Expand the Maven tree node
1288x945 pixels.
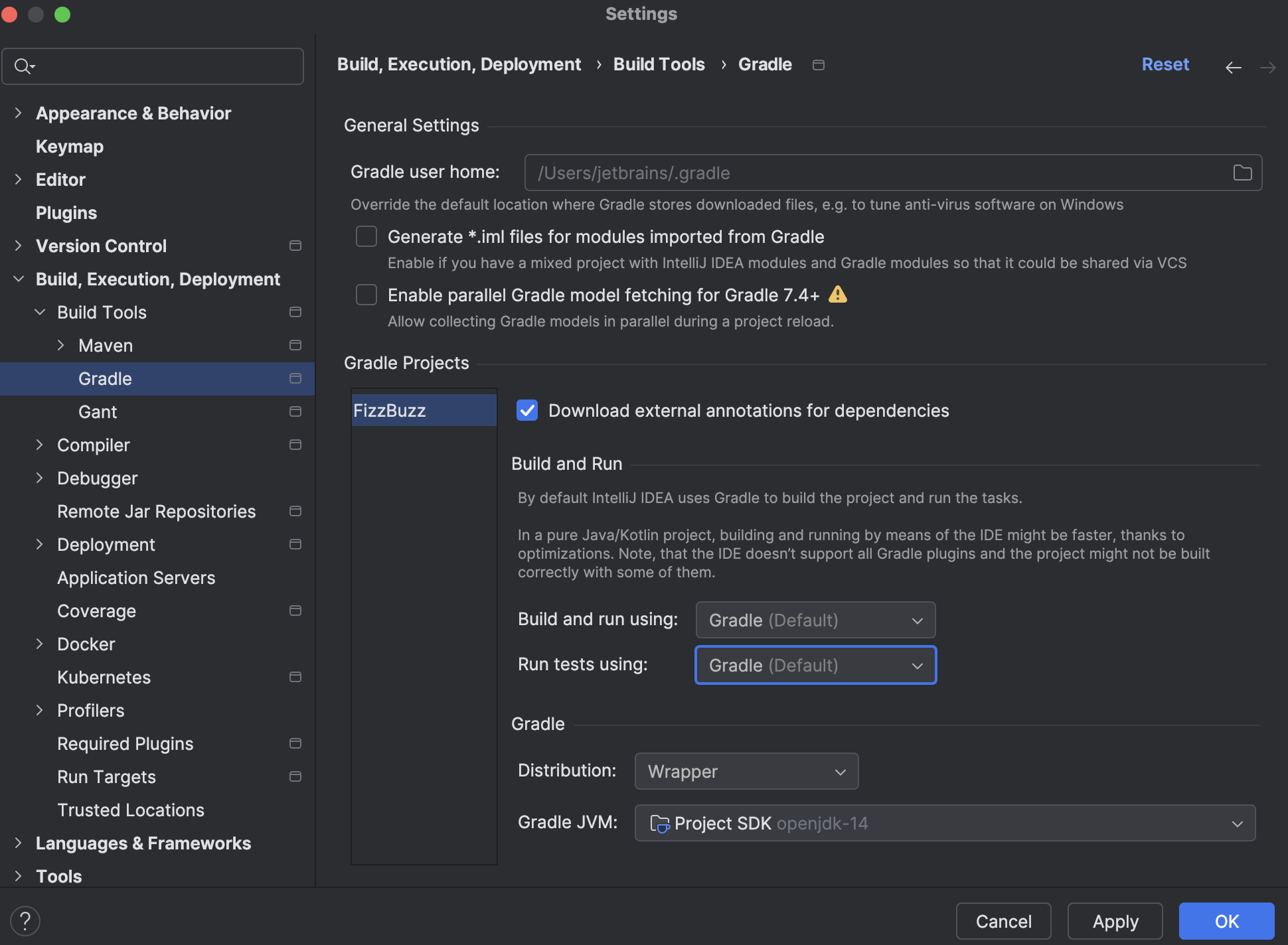tap(61, 345)
